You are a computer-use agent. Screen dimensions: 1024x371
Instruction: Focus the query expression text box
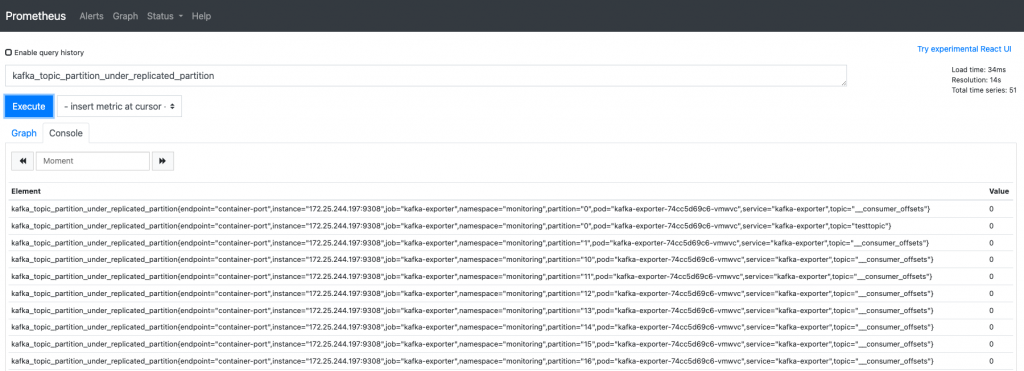click(426, 76)
